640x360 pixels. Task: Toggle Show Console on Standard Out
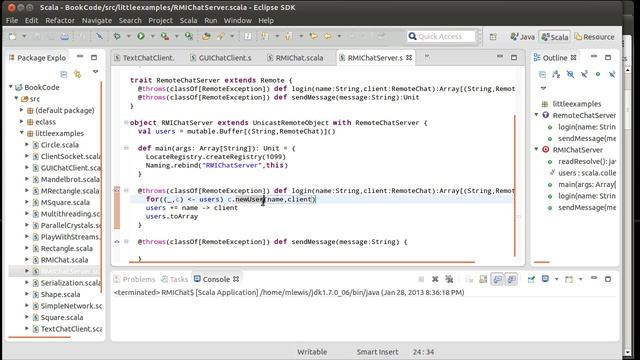click(x=497, y=279)
